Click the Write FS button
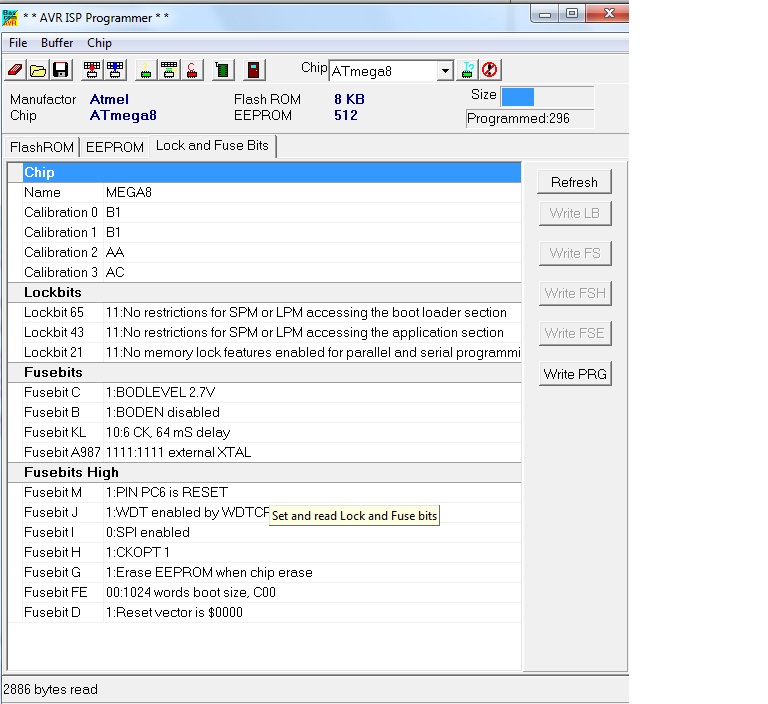768x704 pixels. coord(575,253)
